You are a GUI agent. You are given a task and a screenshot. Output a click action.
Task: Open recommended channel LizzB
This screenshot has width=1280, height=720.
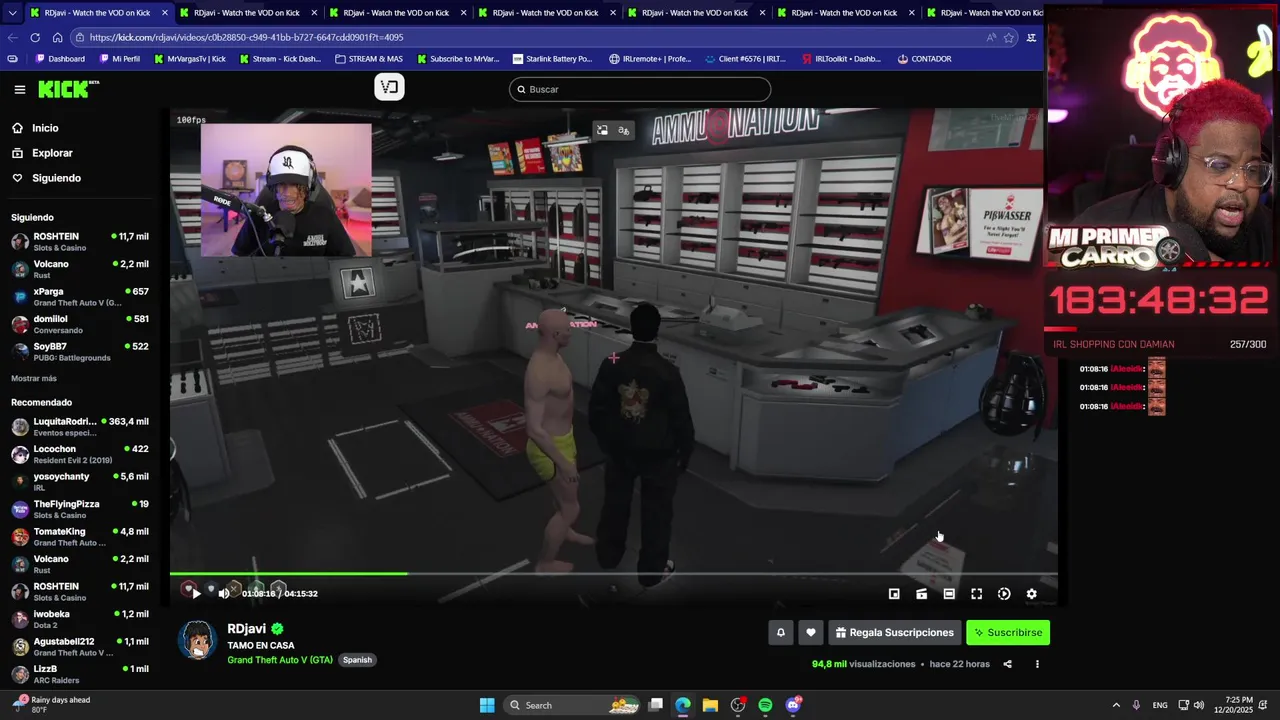click(80, 674)
